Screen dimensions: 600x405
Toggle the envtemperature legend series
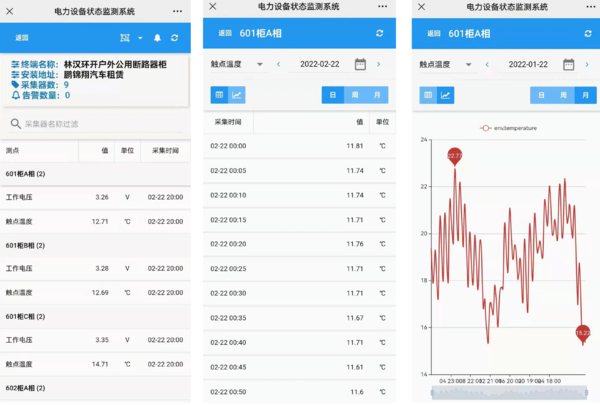coord(509,128)
